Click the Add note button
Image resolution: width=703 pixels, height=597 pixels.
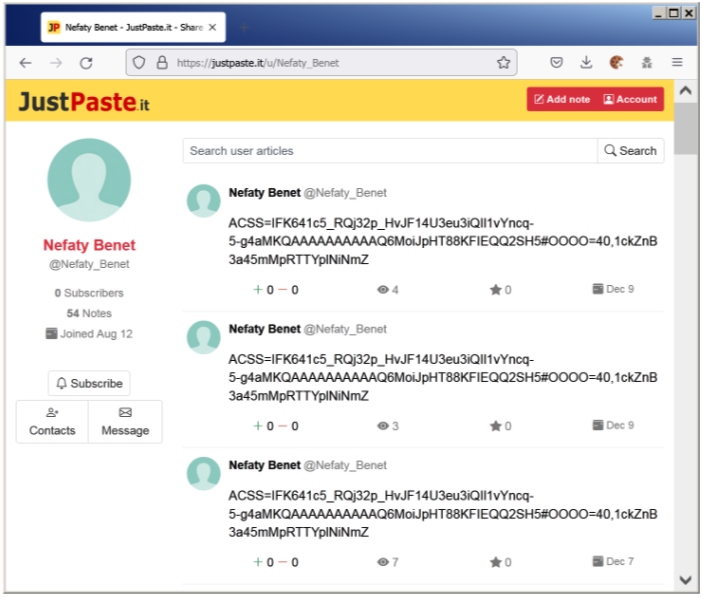(562, 100)
